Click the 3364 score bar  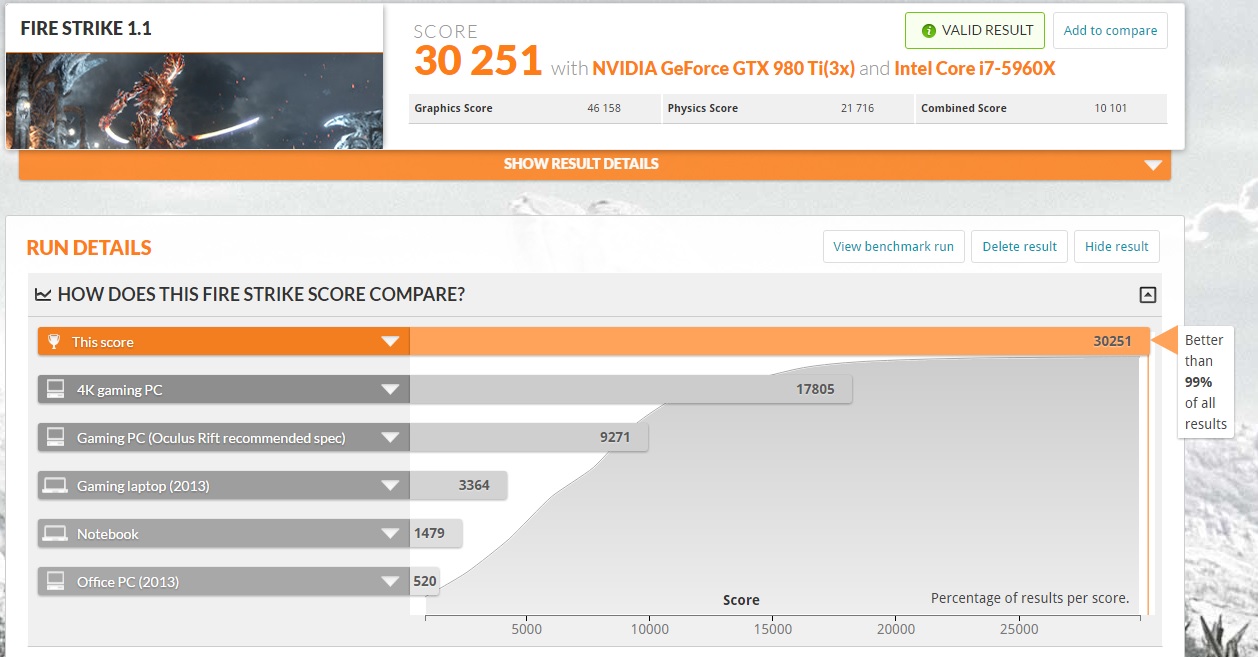[458, 485]
